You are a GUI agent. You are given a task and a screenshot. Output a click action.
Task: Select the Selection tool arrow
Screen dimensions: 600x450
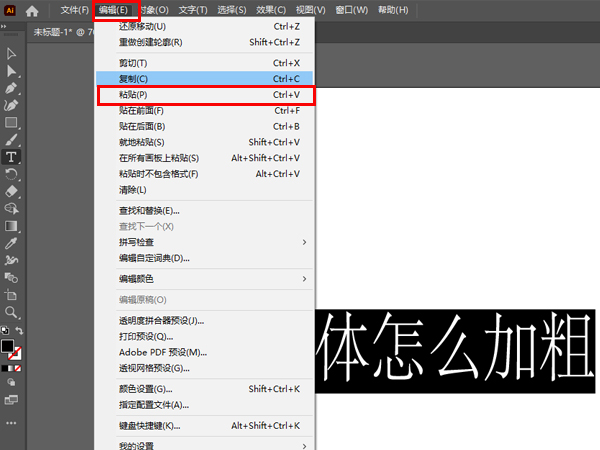coord(12,54)
